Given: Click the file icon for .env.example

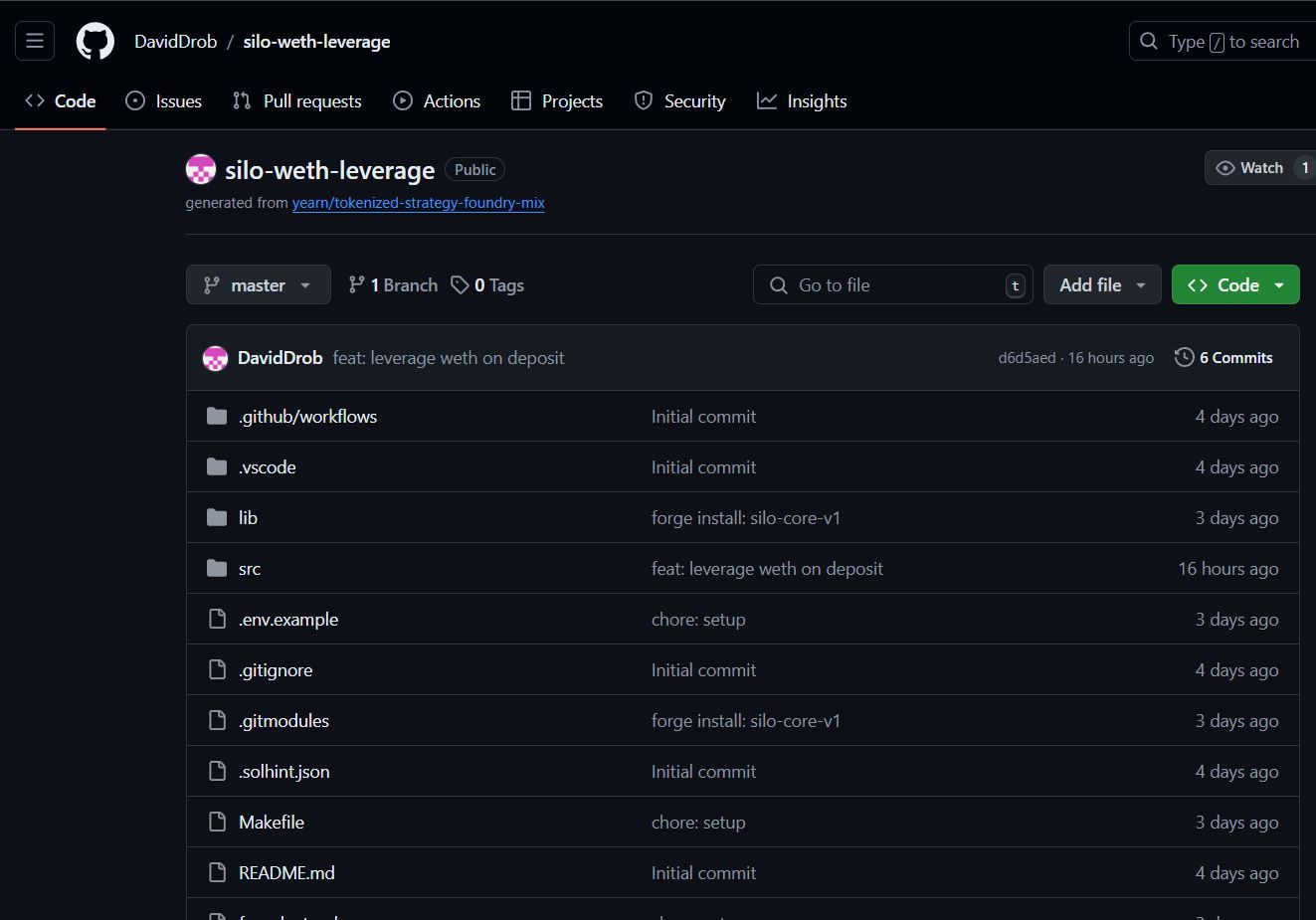Looking at the screenshot, I should pos(217,619).
